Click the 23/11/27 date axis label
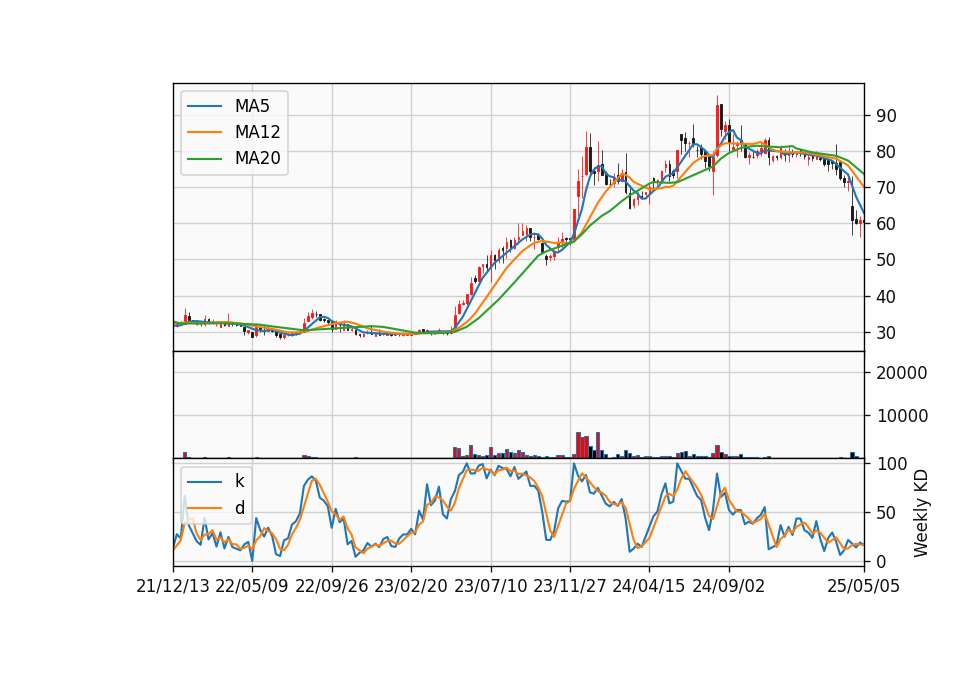Image resolution: width=960 pixels, height=690 pixels. point(569,587)
